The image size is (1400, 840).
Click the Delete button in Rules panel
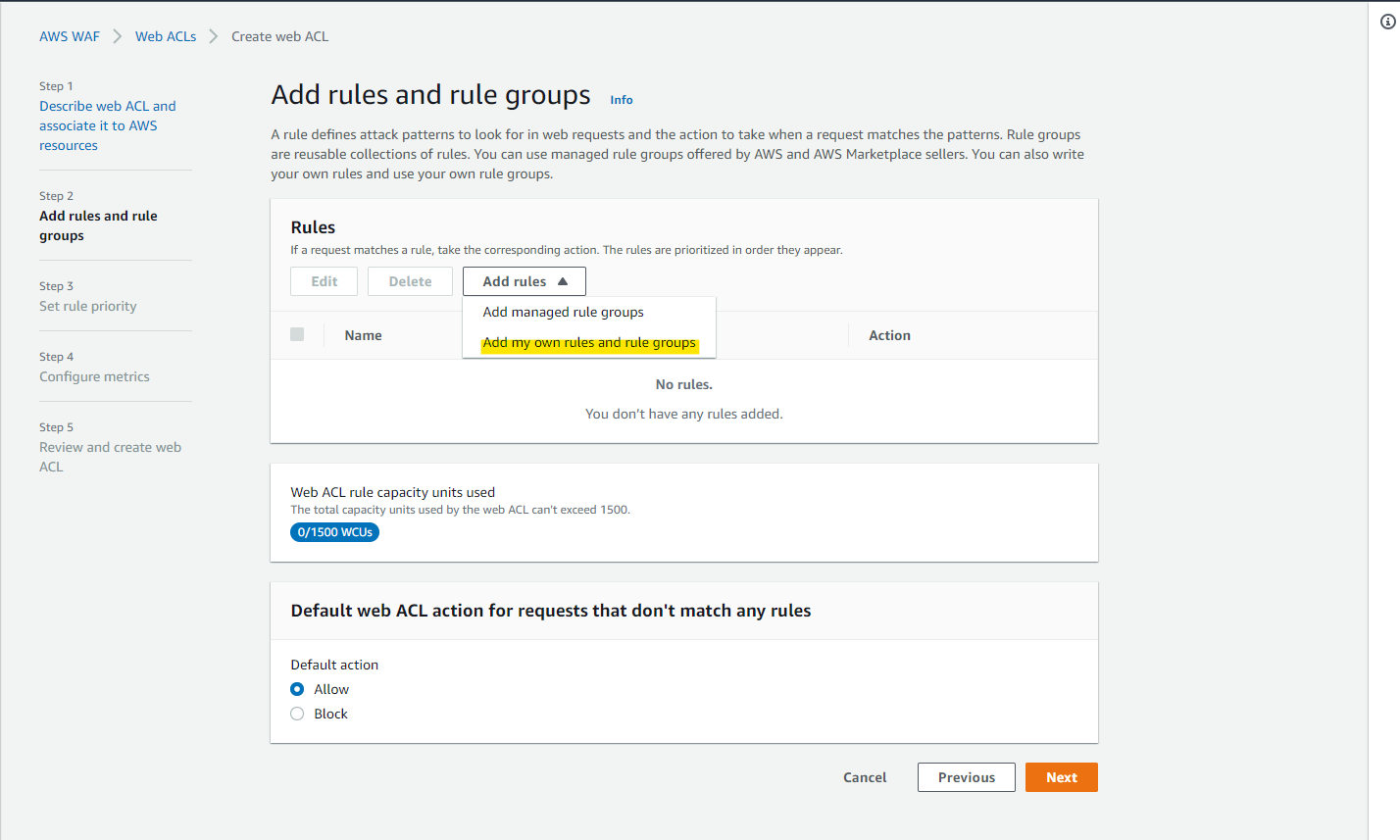click(x=409, y=281)
